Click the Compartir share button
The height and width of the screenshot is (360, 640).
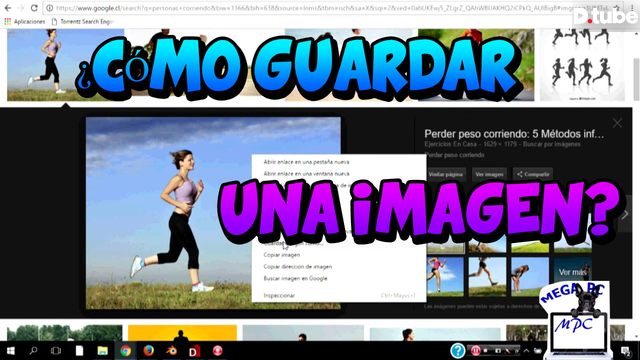click(x=533, y=174)
